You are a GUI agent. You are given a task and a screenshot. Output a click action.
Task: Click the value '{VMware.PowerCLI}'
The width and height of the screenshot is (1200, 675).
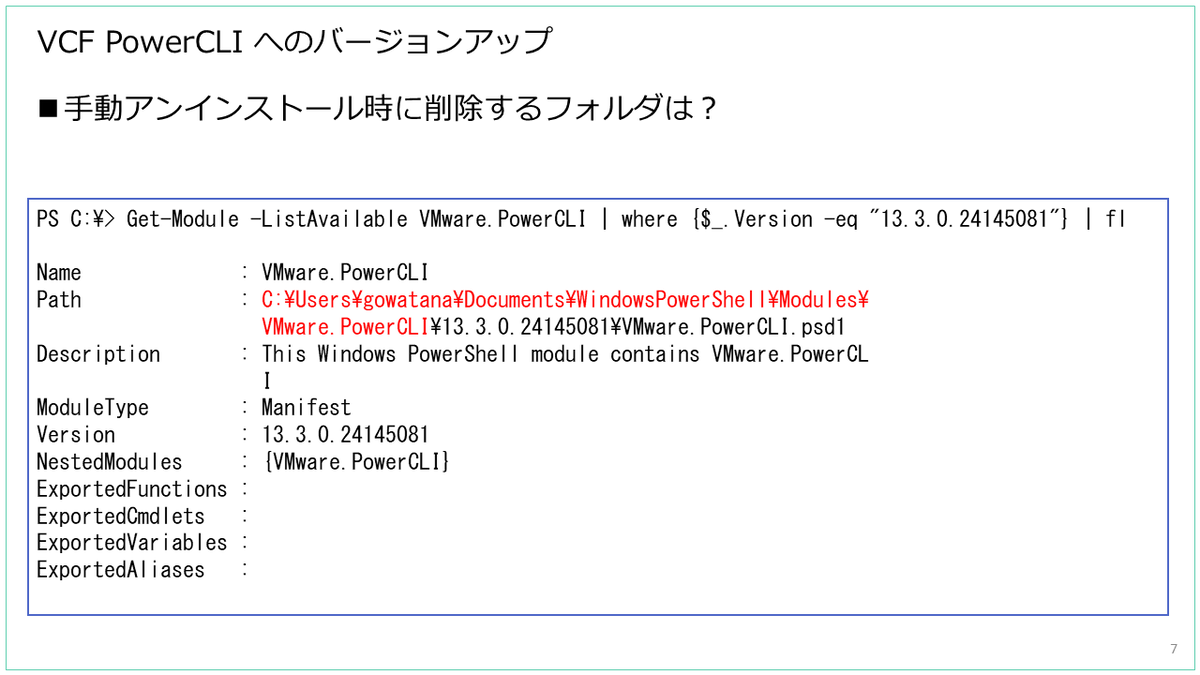pyautogui.click(x=356, y=461)
